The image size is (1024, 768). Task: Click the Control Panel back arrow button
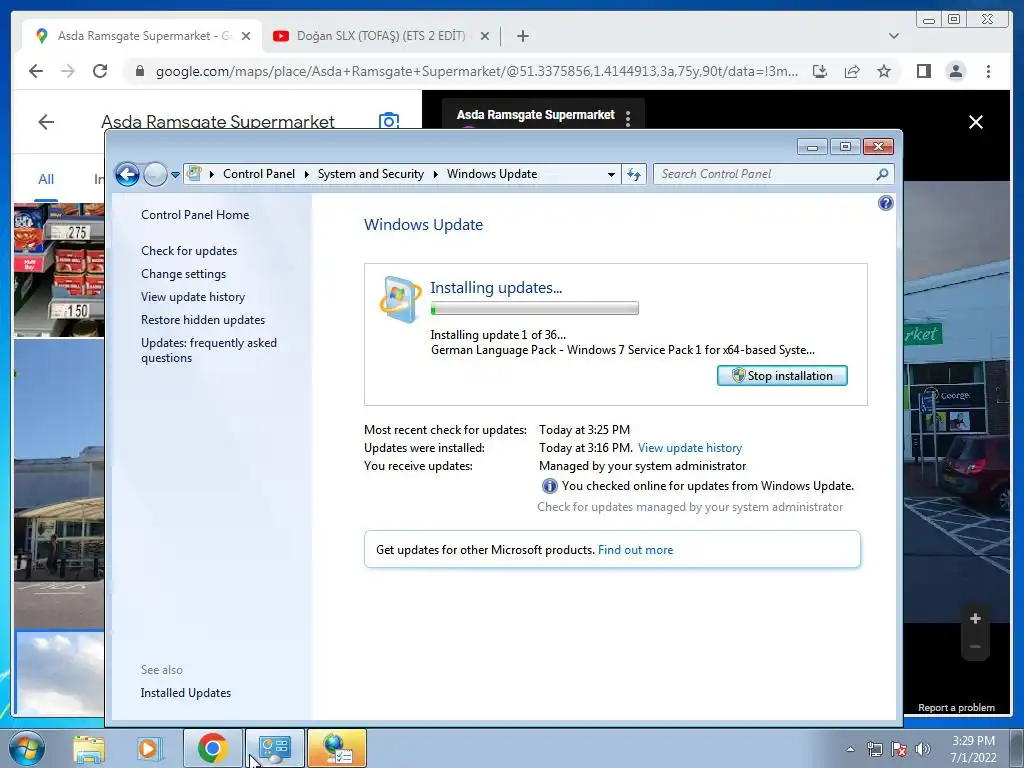tap(127, 174)
